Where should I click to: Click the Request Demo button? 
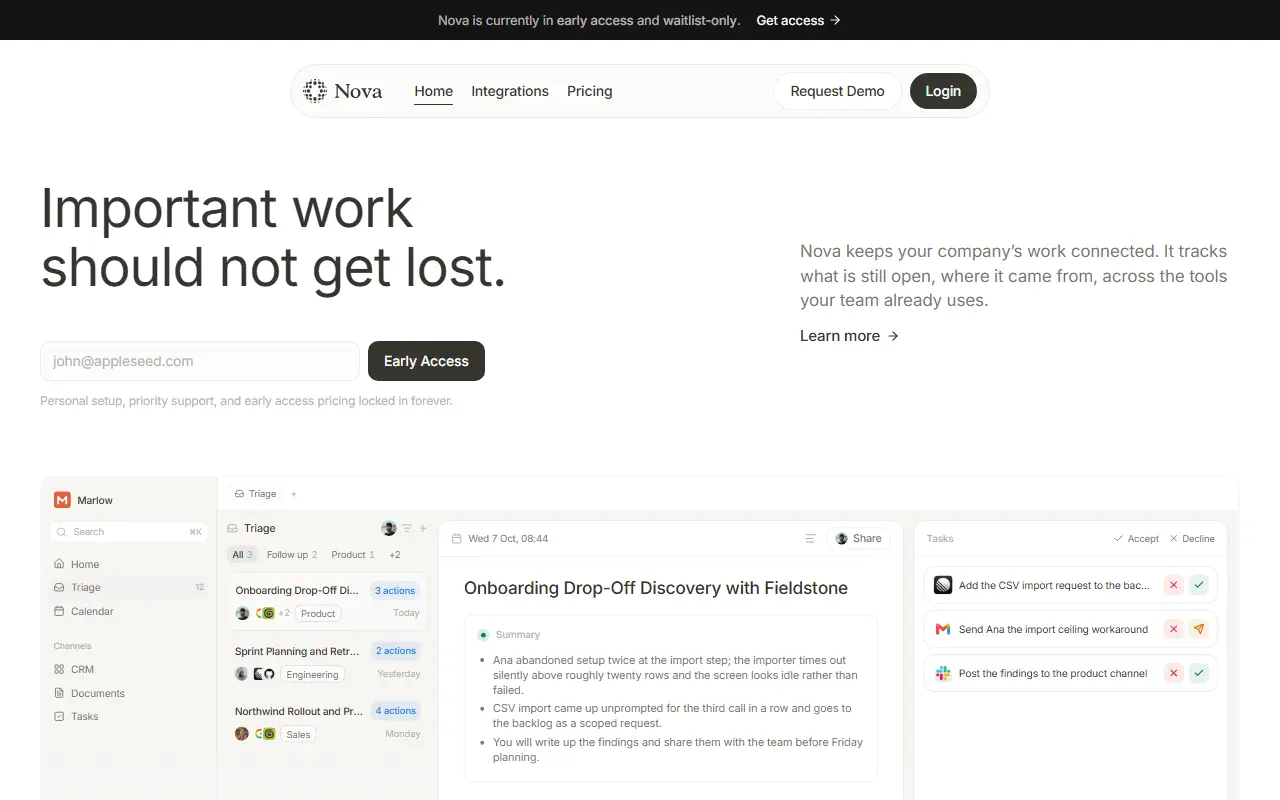pos(837,91)
